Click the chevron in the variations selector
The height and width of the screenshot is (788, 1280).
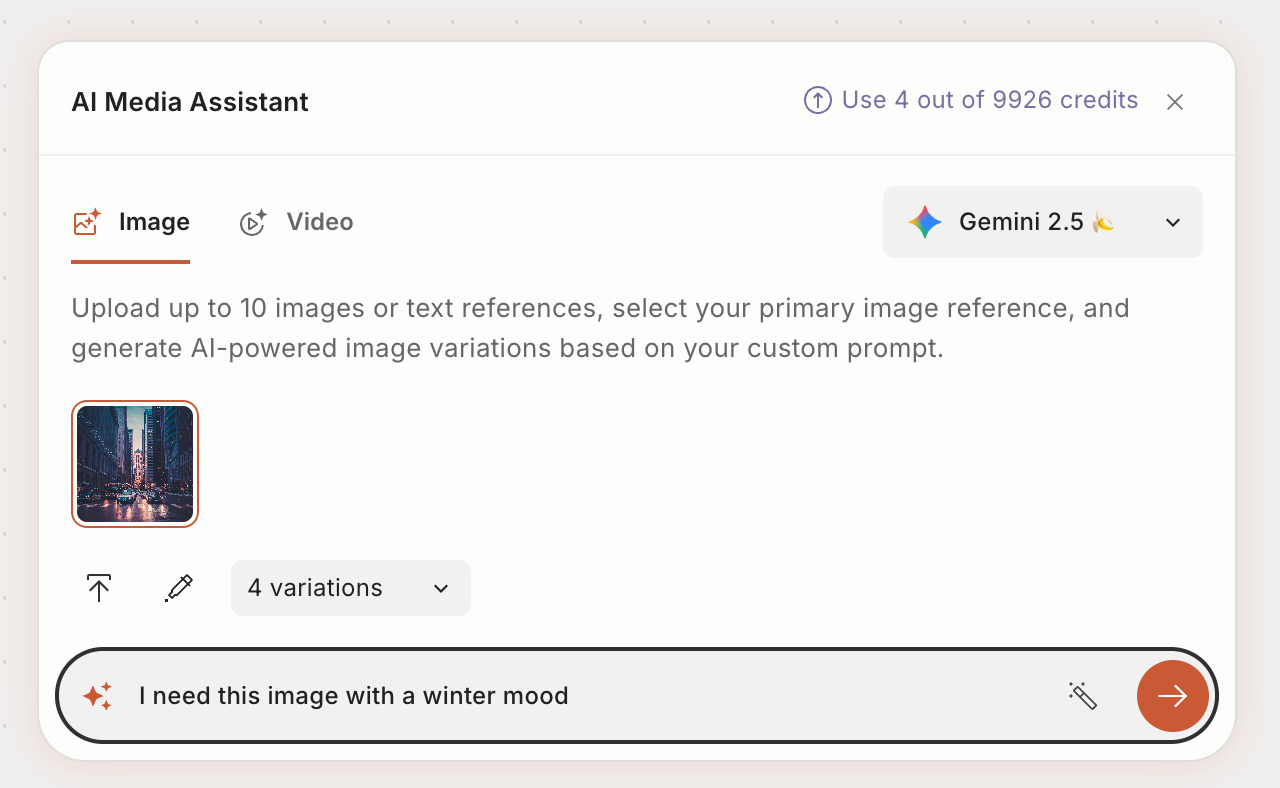pyautogui.click(x=441, y=588)
